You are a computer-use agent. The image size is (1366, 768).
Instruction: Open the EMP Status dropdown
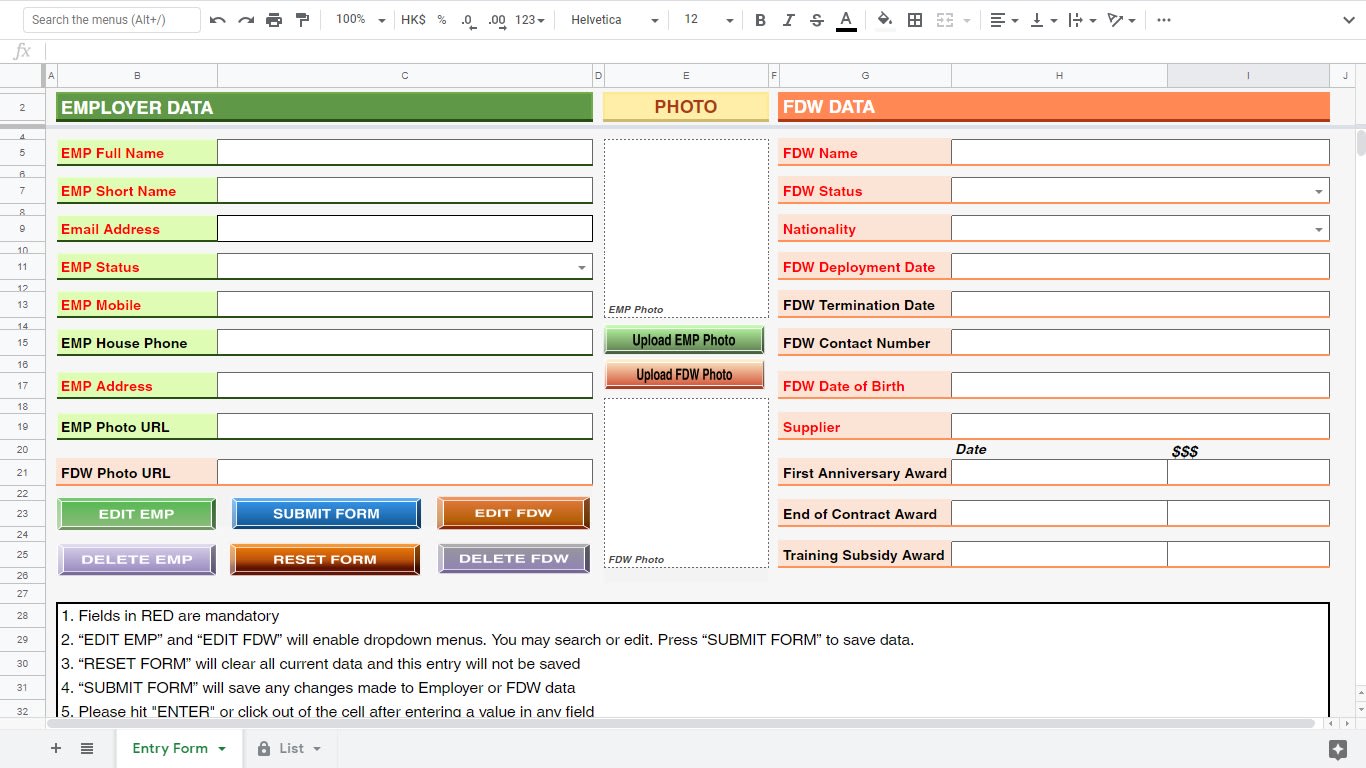click(582, 266)
